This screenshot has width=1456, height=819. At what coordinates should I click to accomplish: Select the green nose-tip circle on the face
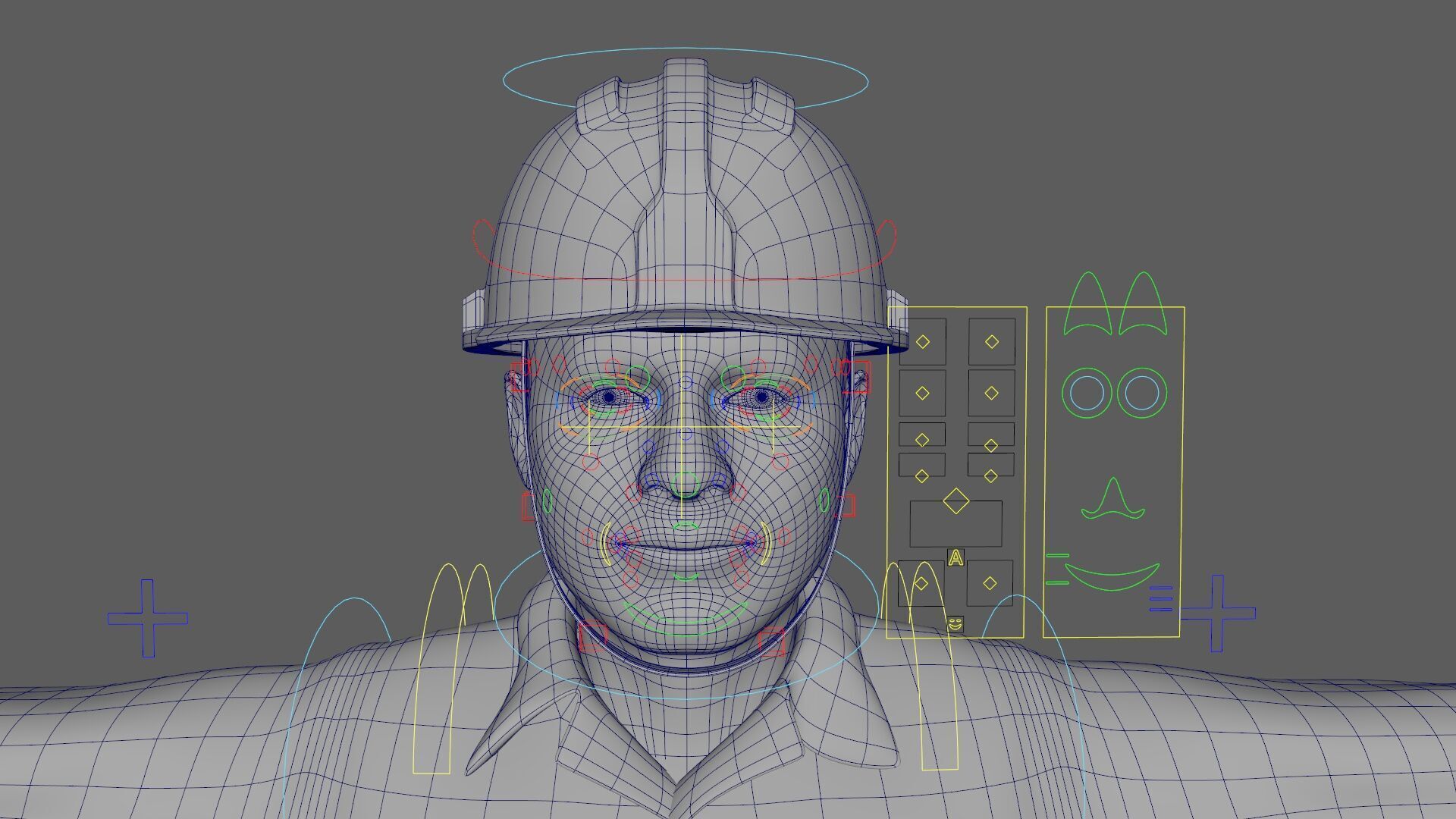tap(686, 486)
